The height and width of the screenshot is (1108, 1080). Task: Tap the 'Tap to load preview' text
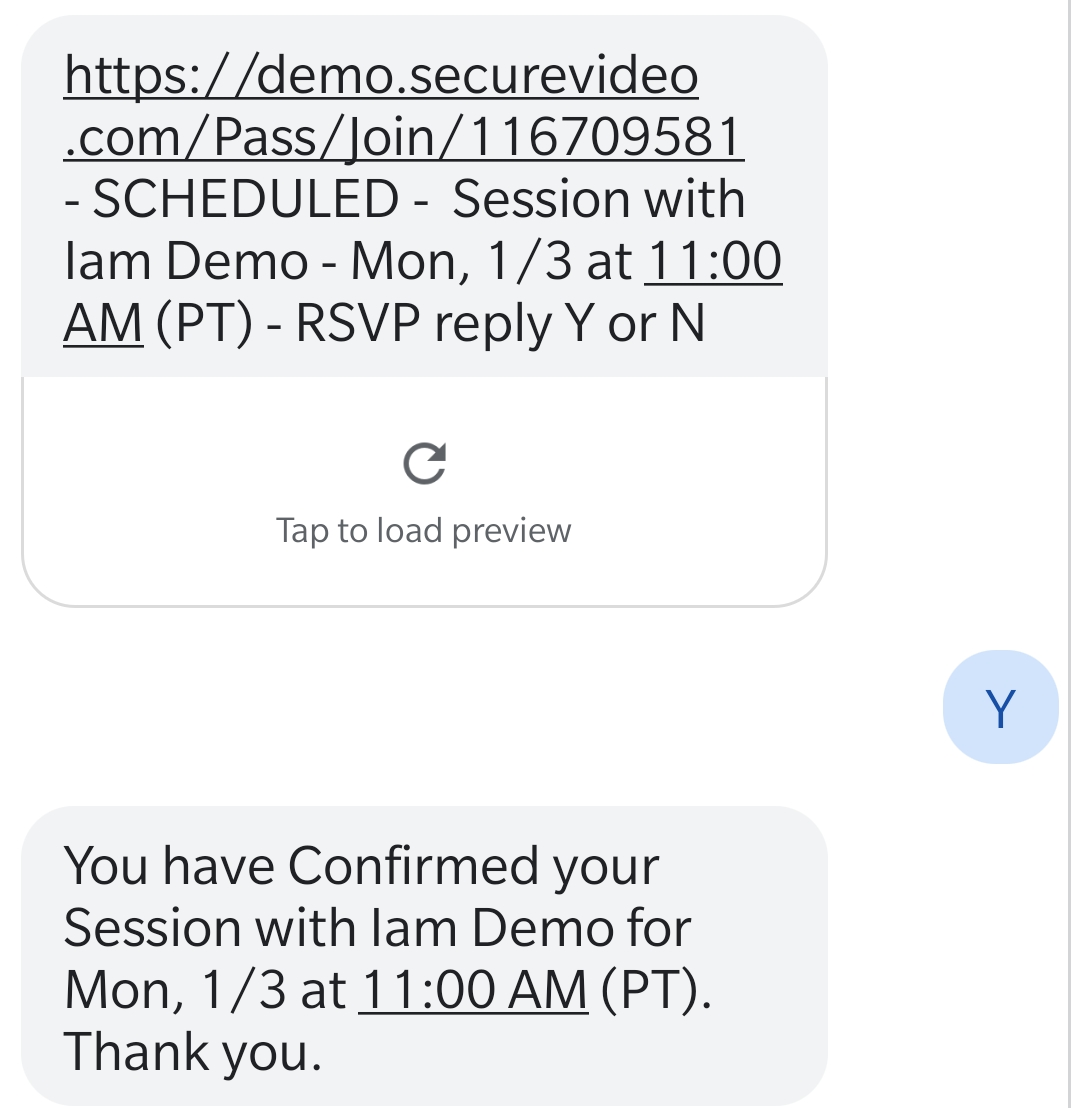coord(423,530)
